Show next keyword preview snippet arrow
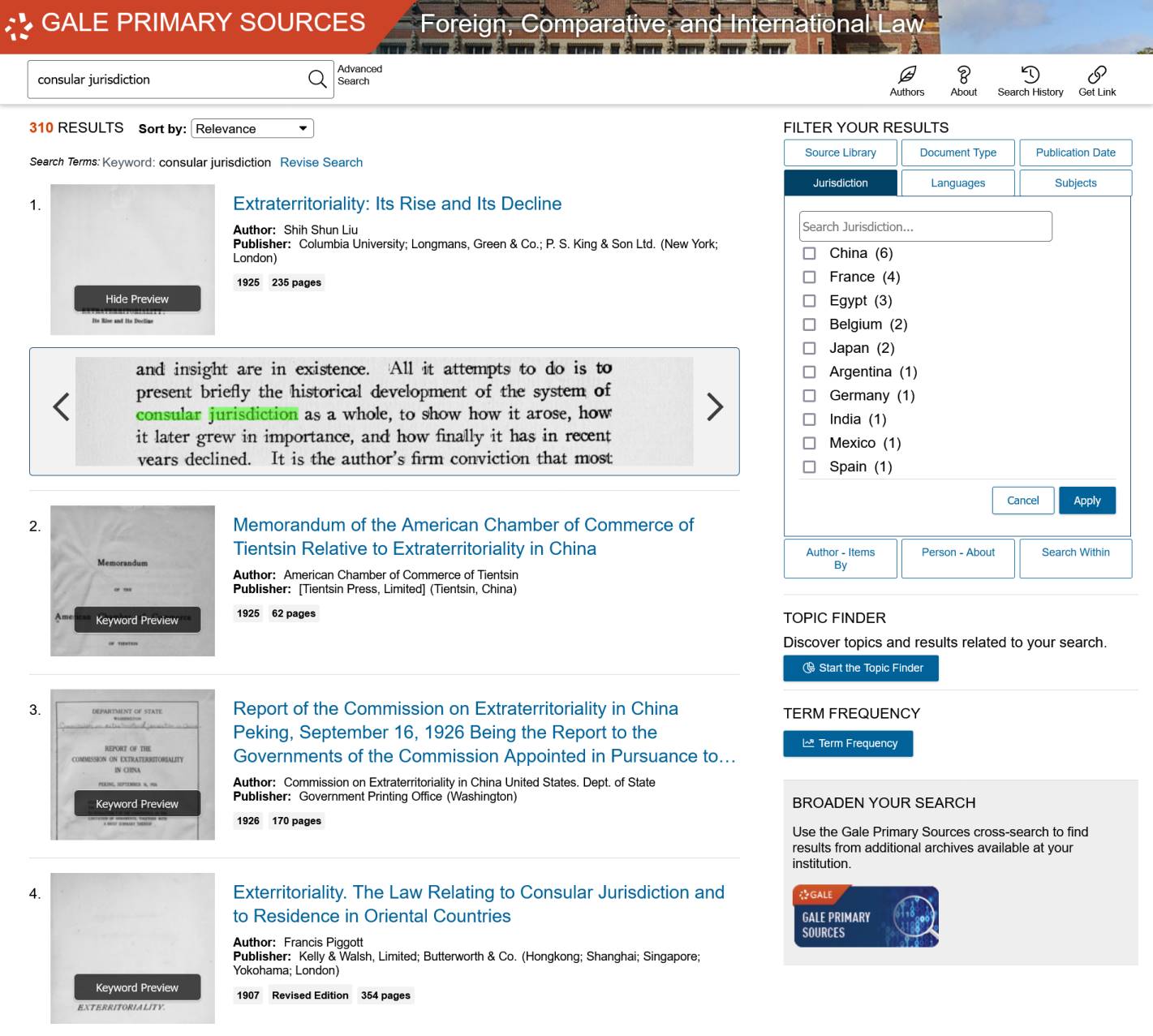 click(714, 406)
